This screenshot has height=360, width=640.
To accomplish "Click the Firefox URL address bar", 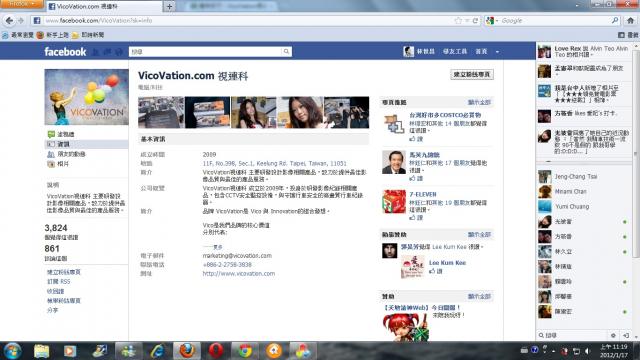I will pyautogui.click(x=248, y=20).
